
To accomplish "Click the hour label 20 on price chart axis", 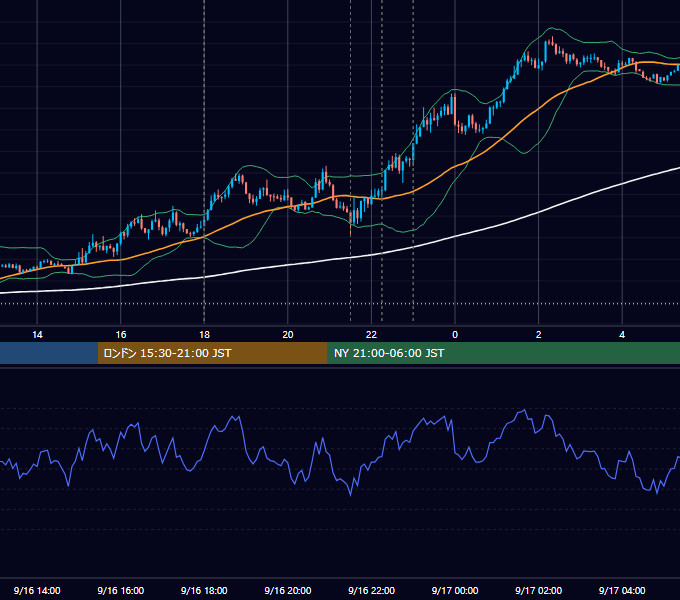I will [288, 335].
